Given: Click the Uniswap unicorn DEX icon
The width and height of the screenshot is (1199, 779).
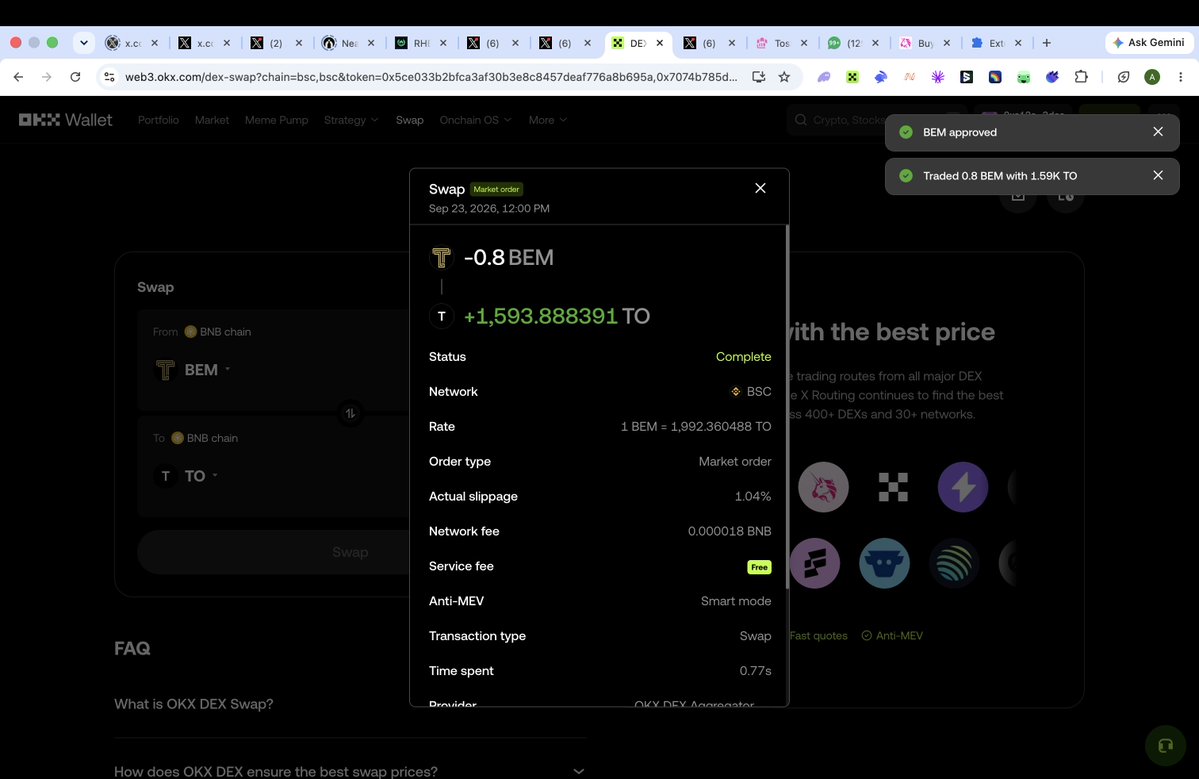Looking at the screenshot, I should [x=824, y=487].
